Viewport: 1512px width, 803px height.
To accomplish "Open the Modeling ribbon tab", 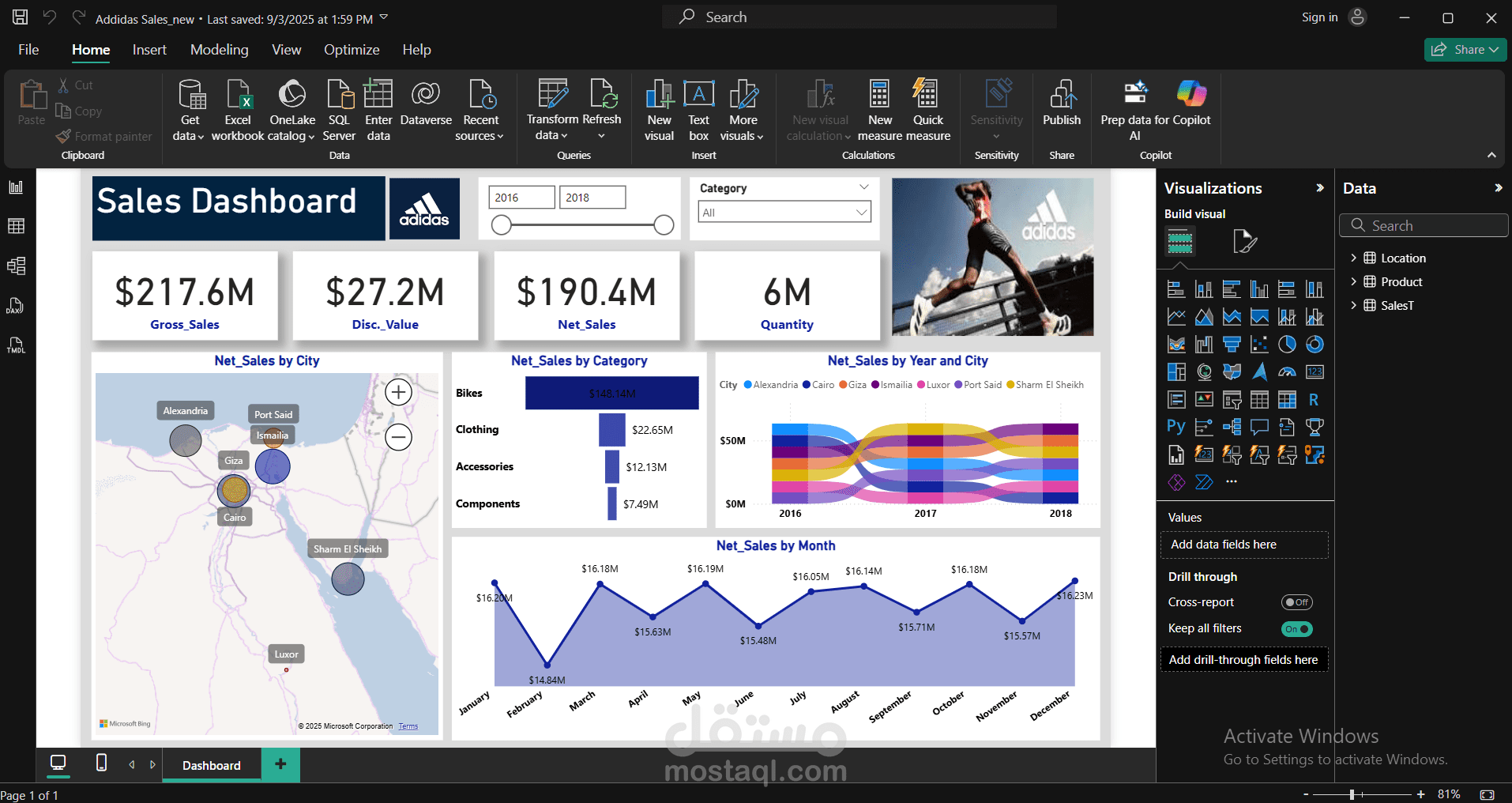I will click(219, 49).
